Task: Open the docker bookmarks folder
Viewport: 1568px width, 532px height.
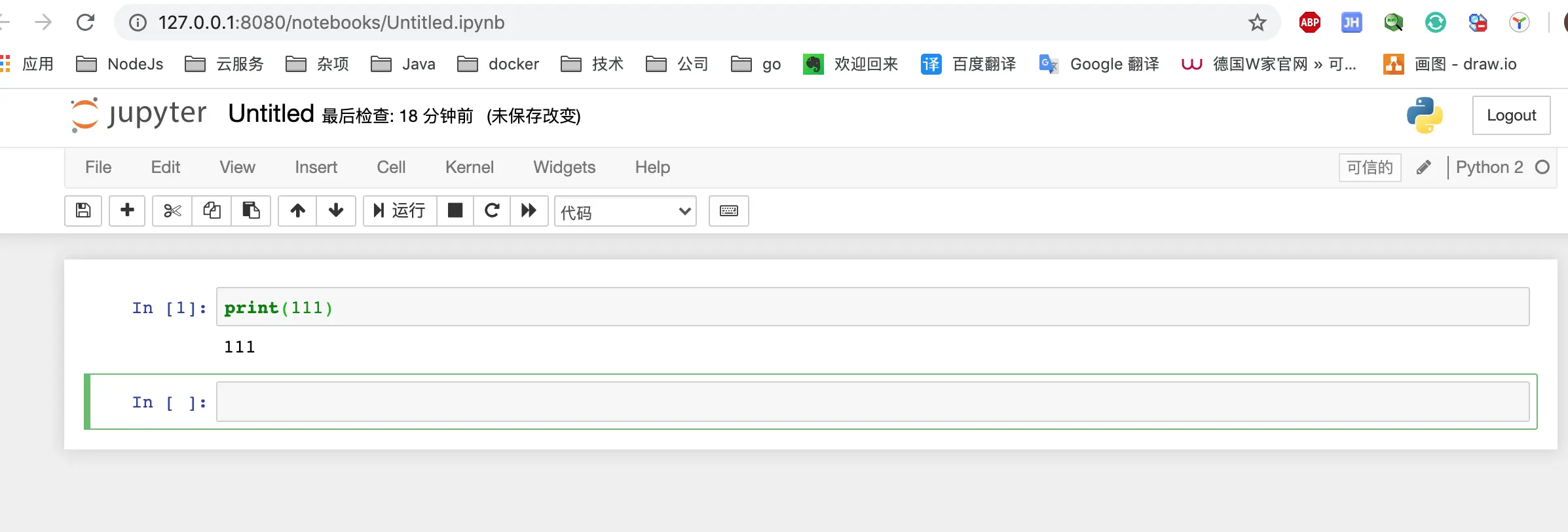Action: pos(498,64)
